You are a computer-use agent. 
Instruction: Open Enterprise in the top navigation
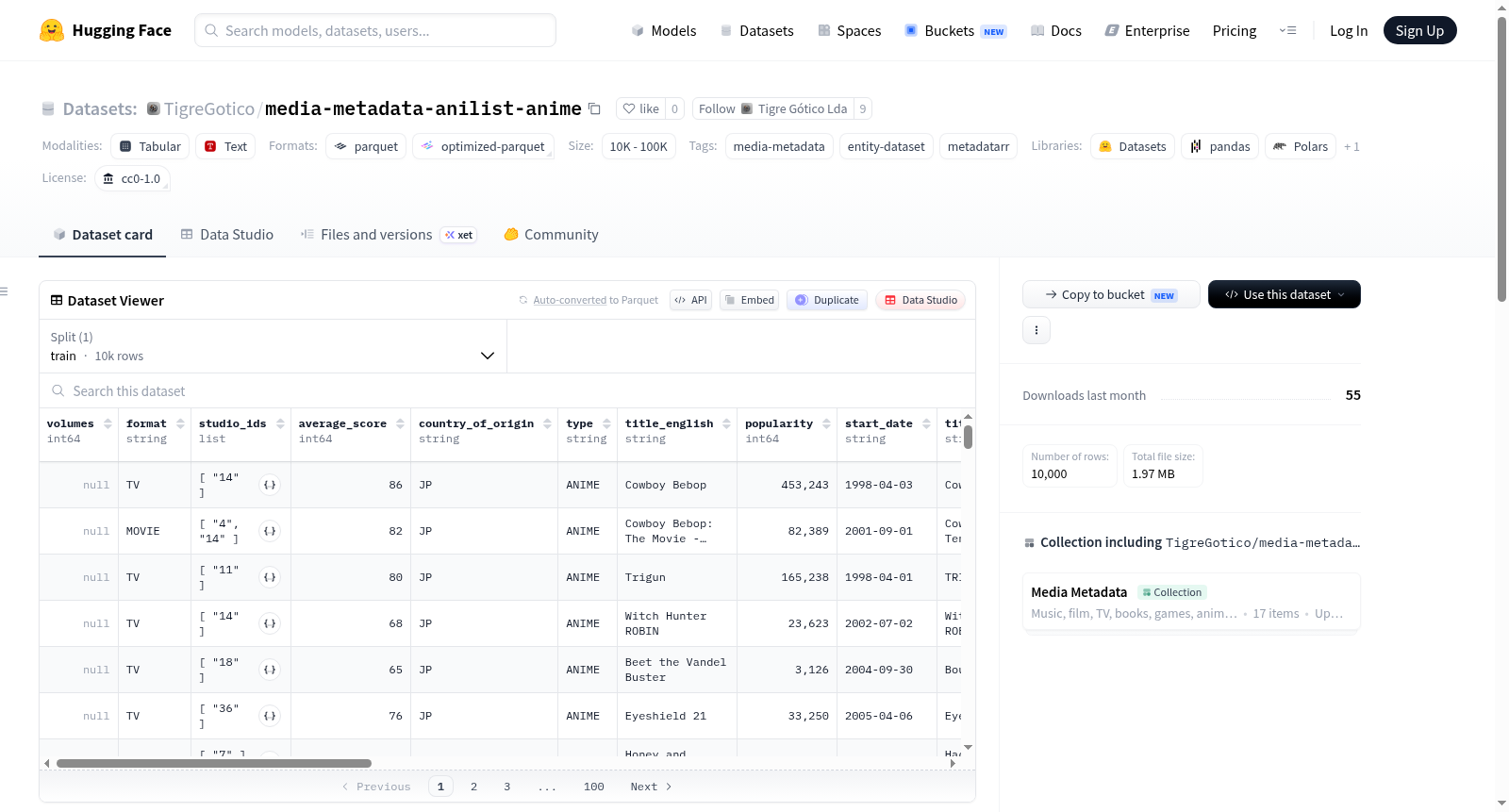point(1147,30)
